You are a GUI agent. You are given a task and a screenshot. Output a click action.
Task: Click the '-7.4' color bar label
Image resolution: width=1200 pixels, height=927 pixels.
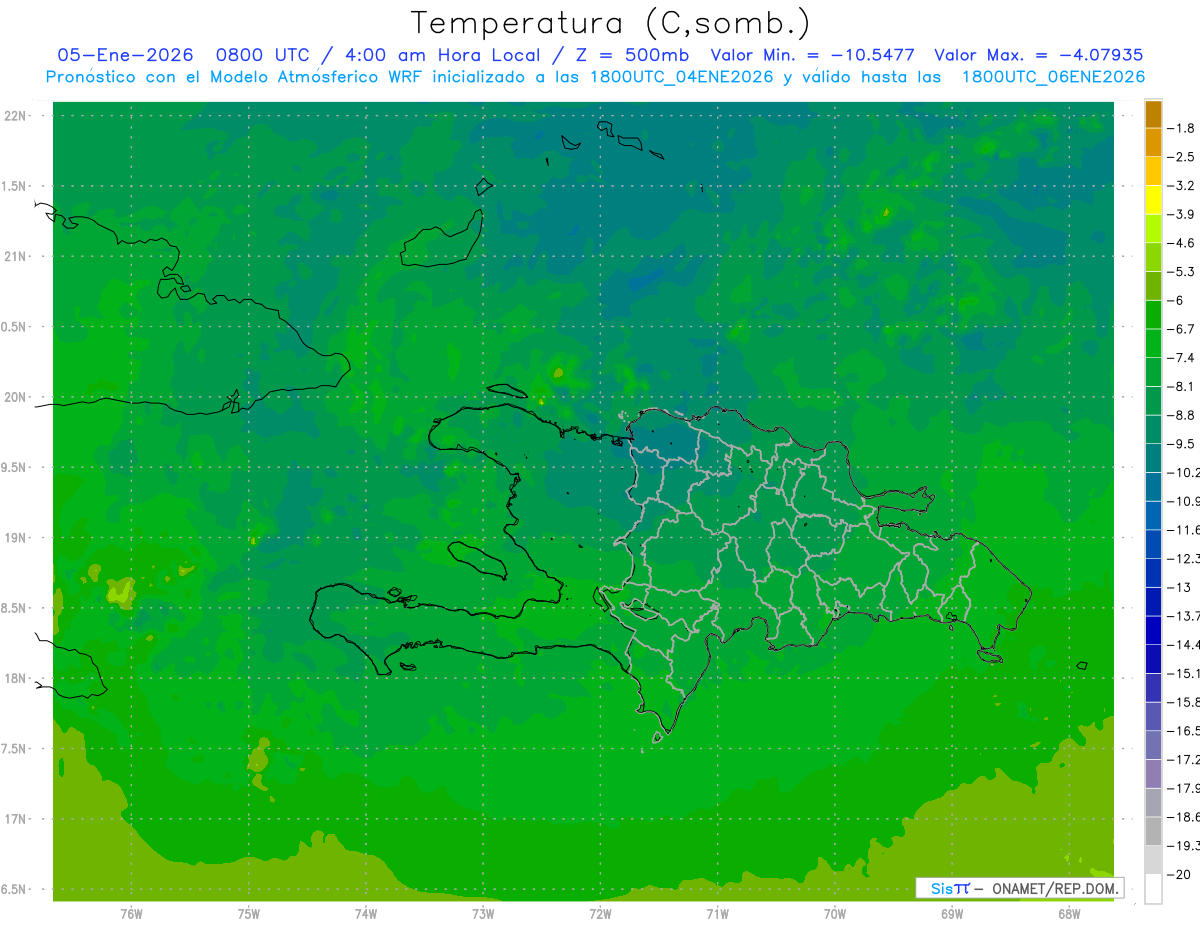tap(1181, 358)
